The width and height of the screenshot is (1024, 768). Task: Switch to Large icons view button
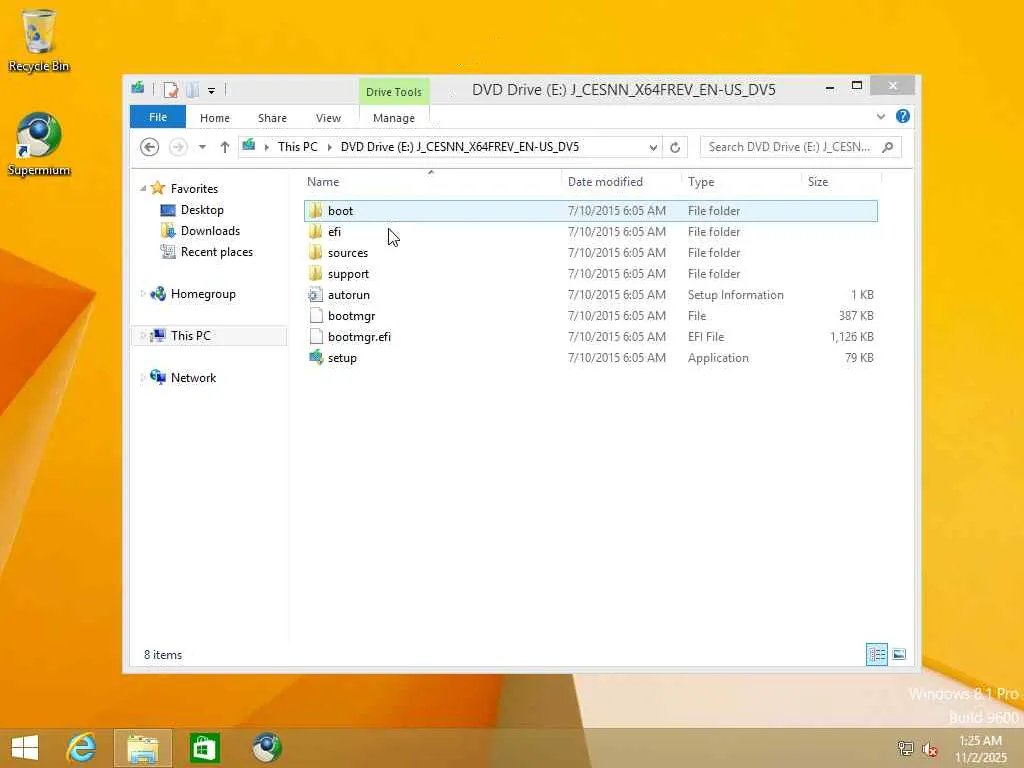899,654
